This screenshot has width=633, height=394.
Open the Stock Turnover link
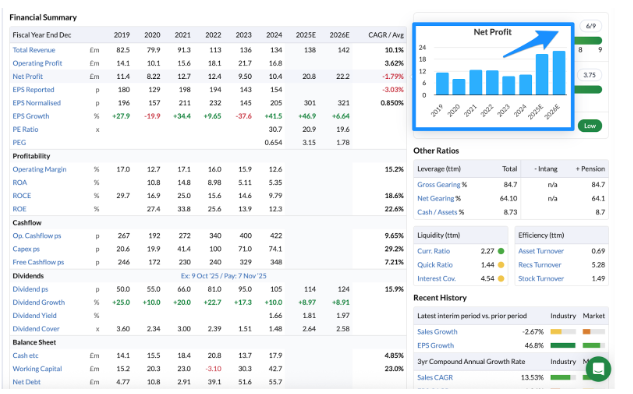point(541,279)
